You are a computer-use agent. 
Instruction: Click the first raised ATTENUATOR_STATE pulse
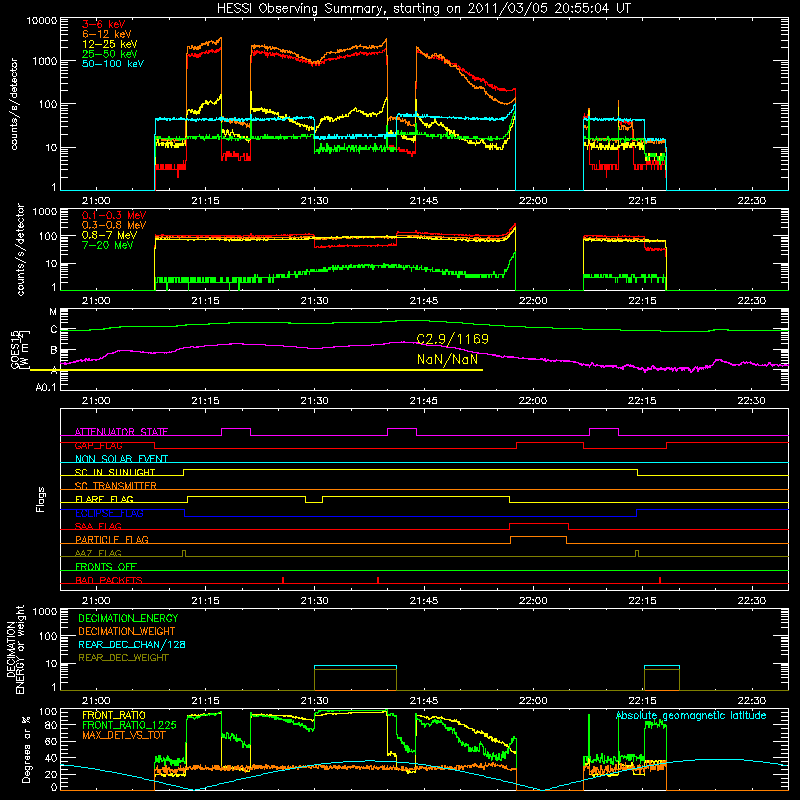pyautogui.click(x=236, y=430)
